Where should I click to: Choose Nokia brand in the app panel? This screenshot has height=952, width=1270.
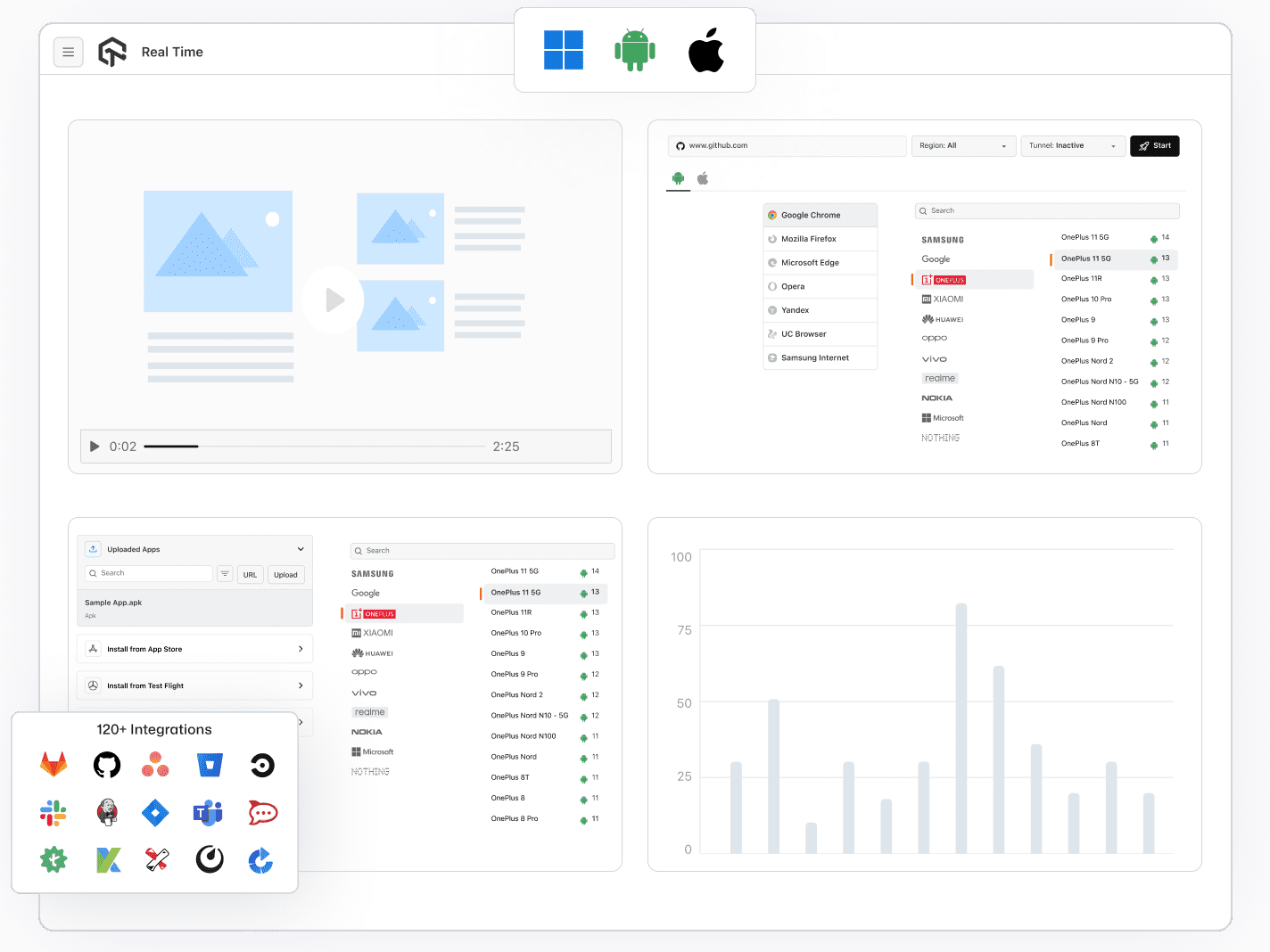tap(367, 732)
